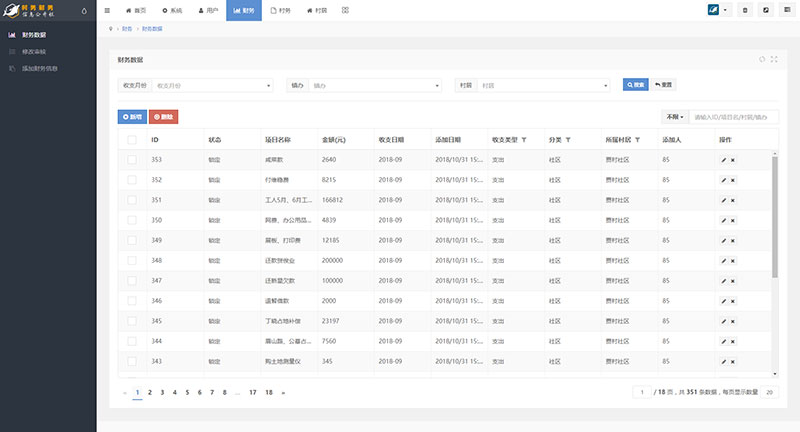Edit row 352 using the pencil icon
Screen dimensions: 800x432
coord(723,180)
